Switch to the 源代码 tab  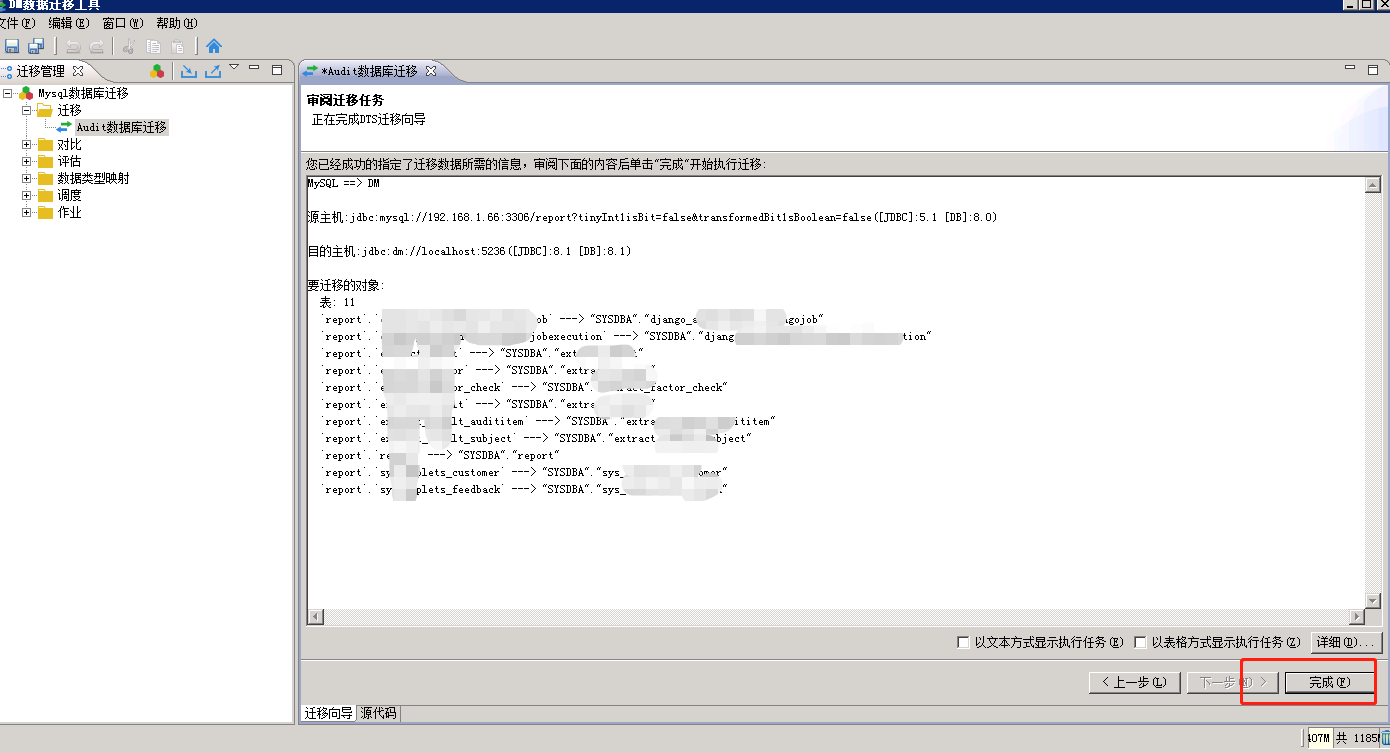(x=379, y=713)
